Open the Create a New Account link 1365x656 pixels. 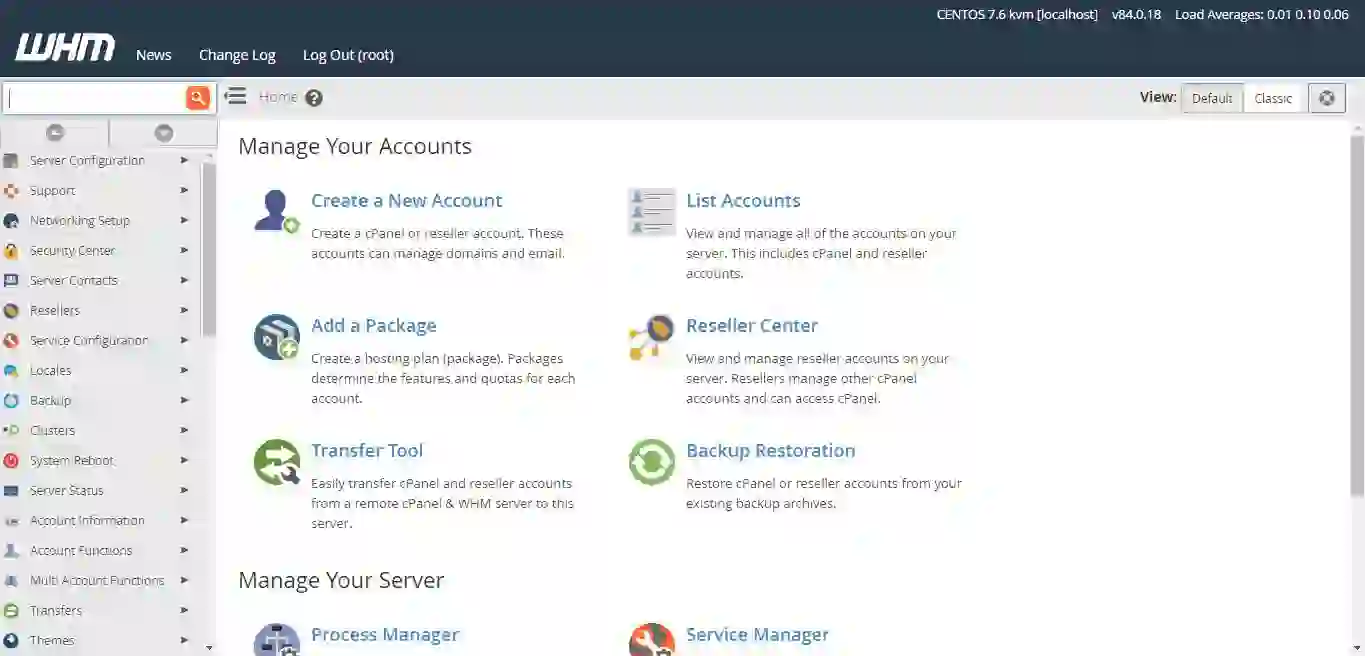(407, 201)
